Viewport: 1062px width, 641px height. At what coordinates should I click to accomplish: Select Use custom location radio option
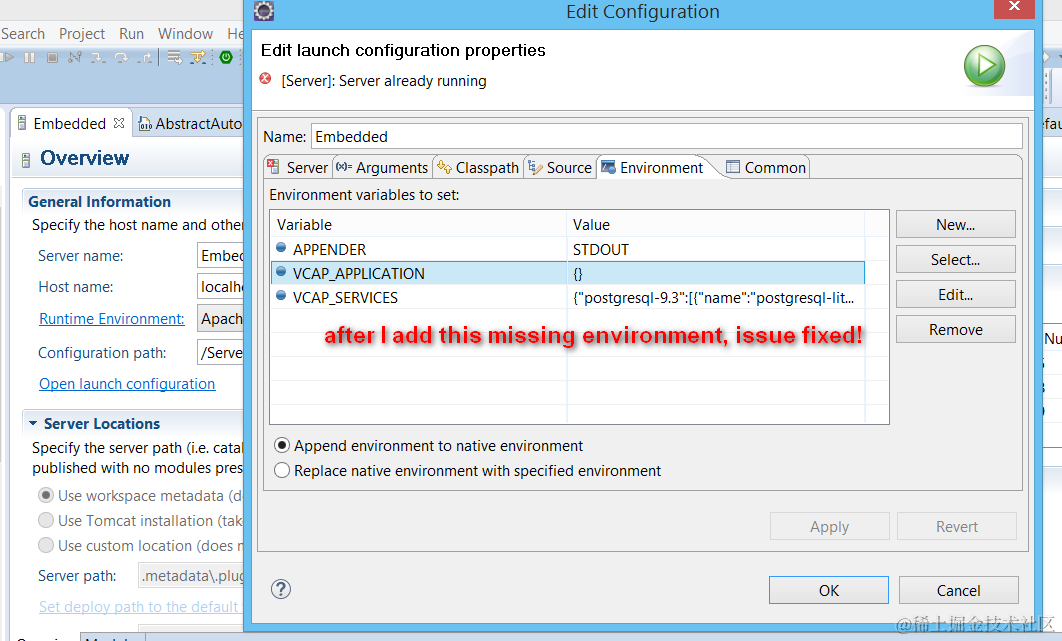pos(45,545)
